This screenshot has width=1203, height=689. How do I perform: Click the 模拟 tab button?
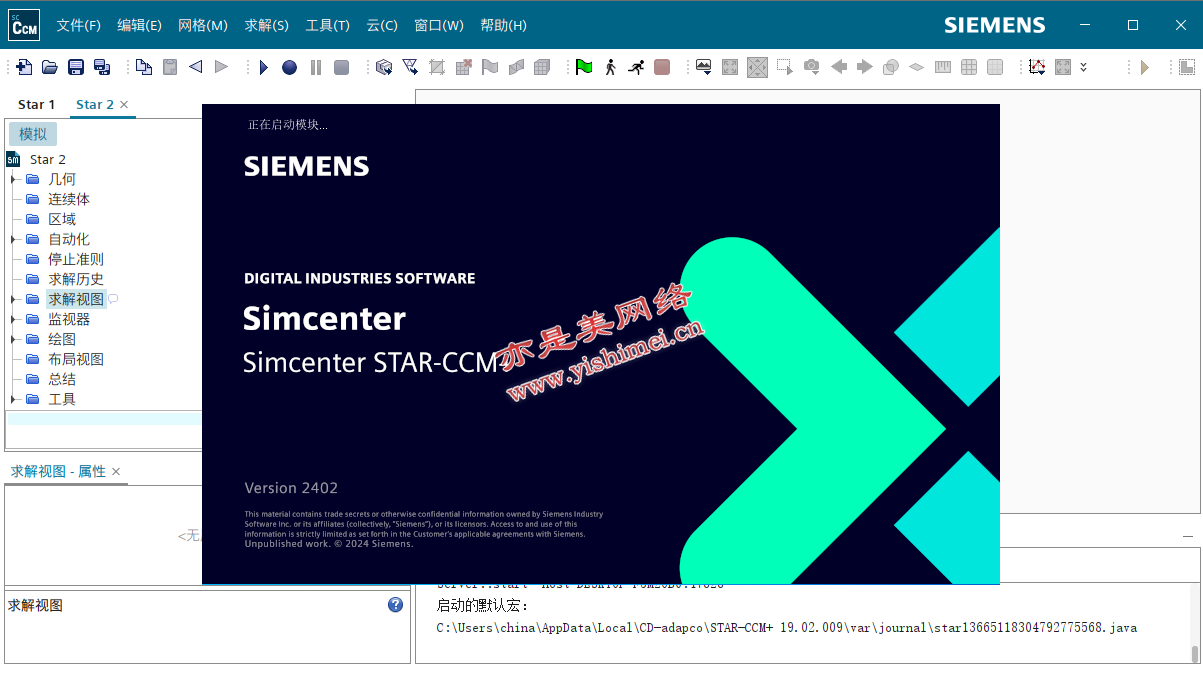pos(33,134)
